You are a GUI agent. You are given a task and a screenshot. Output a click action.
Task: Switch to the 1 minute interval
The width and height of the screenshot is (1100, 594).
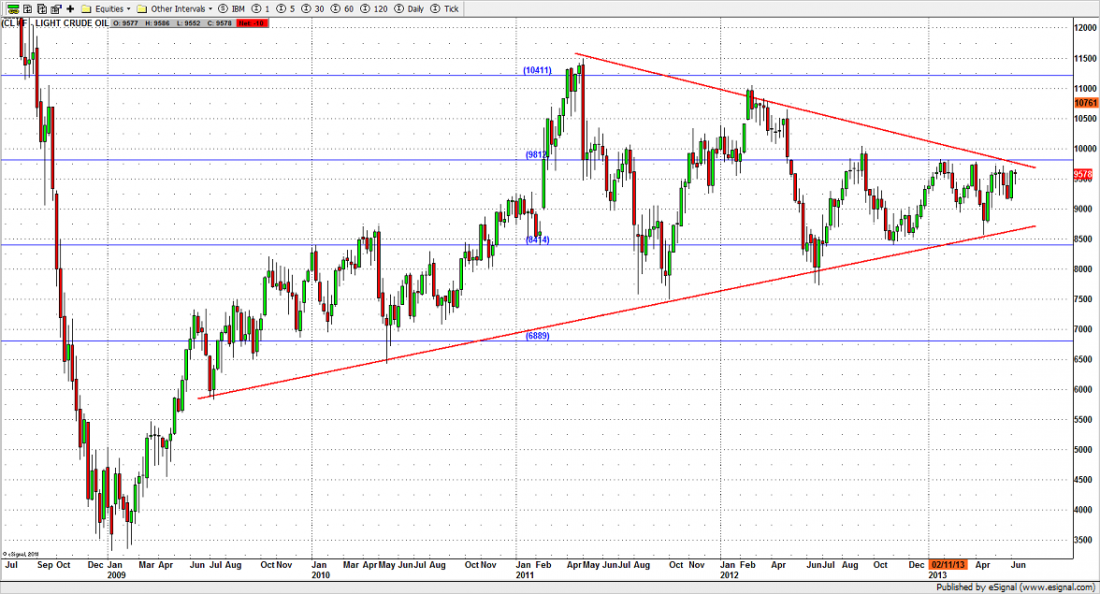click(265, 8)
